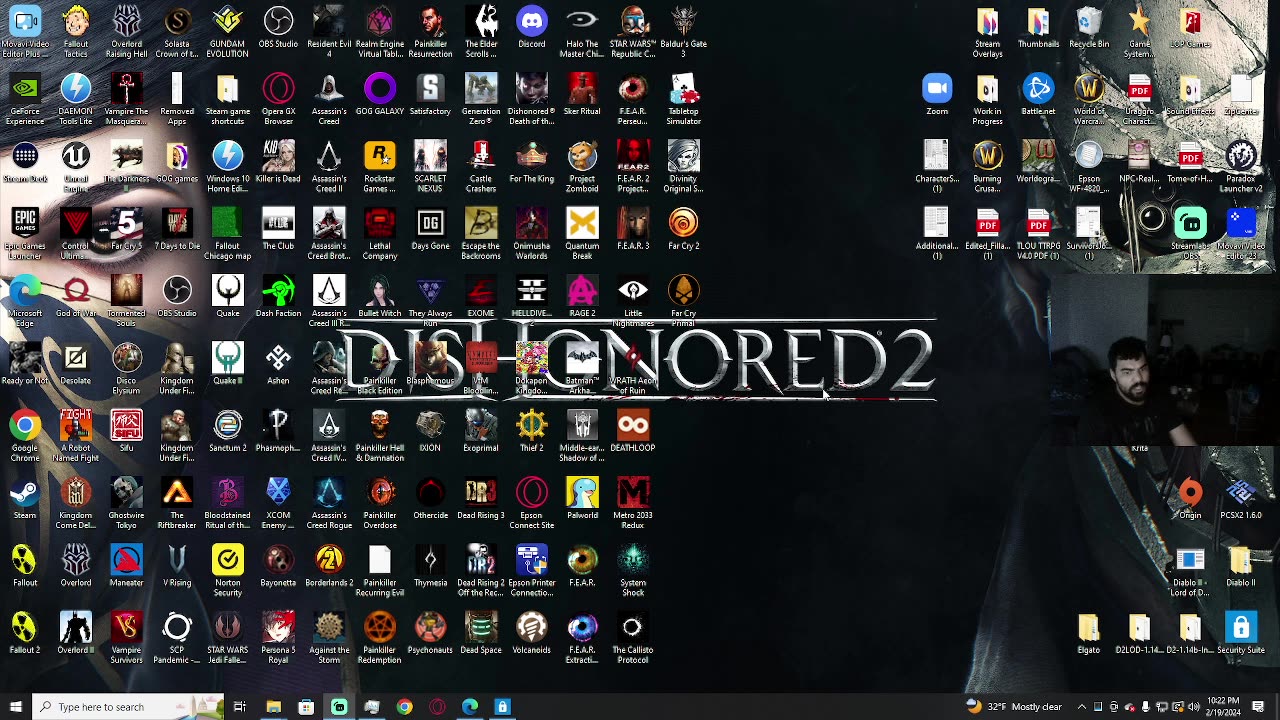Launch the Palworld shortcut
Image resolution: width=1280 pixels, height=720 pixels.
[x=582, y=497]
